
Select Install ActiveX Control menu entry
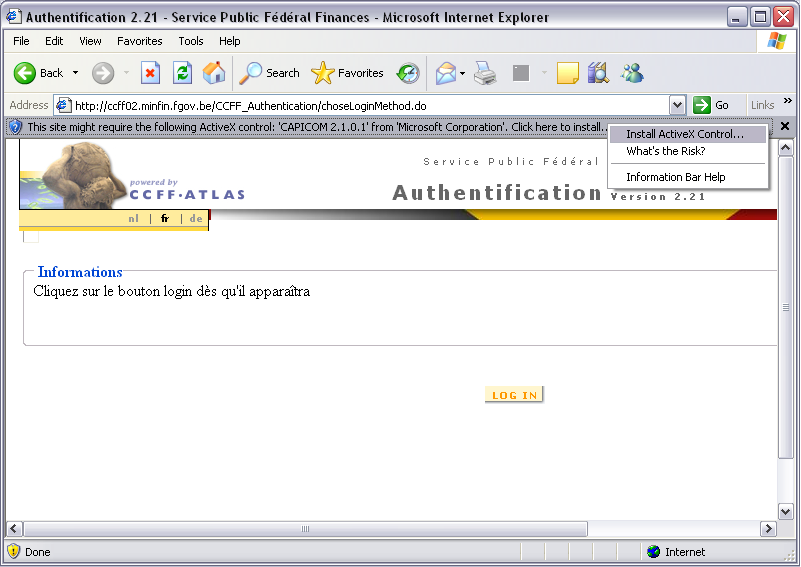pyautogui.click(x=688, y=134)
